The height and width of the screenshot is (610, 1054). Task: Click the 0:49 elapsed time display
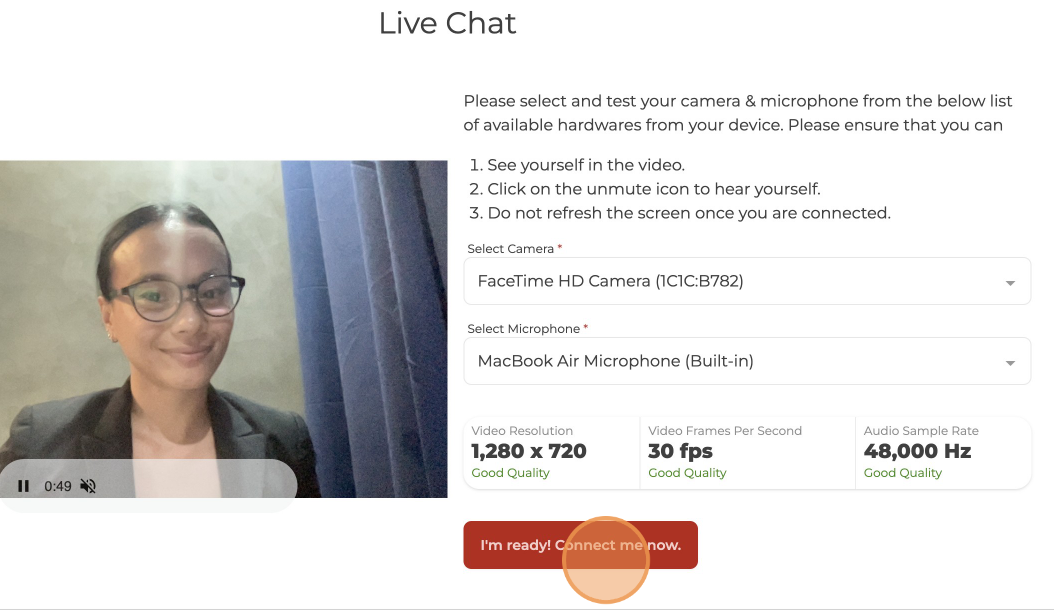click(x=58, y=486)
